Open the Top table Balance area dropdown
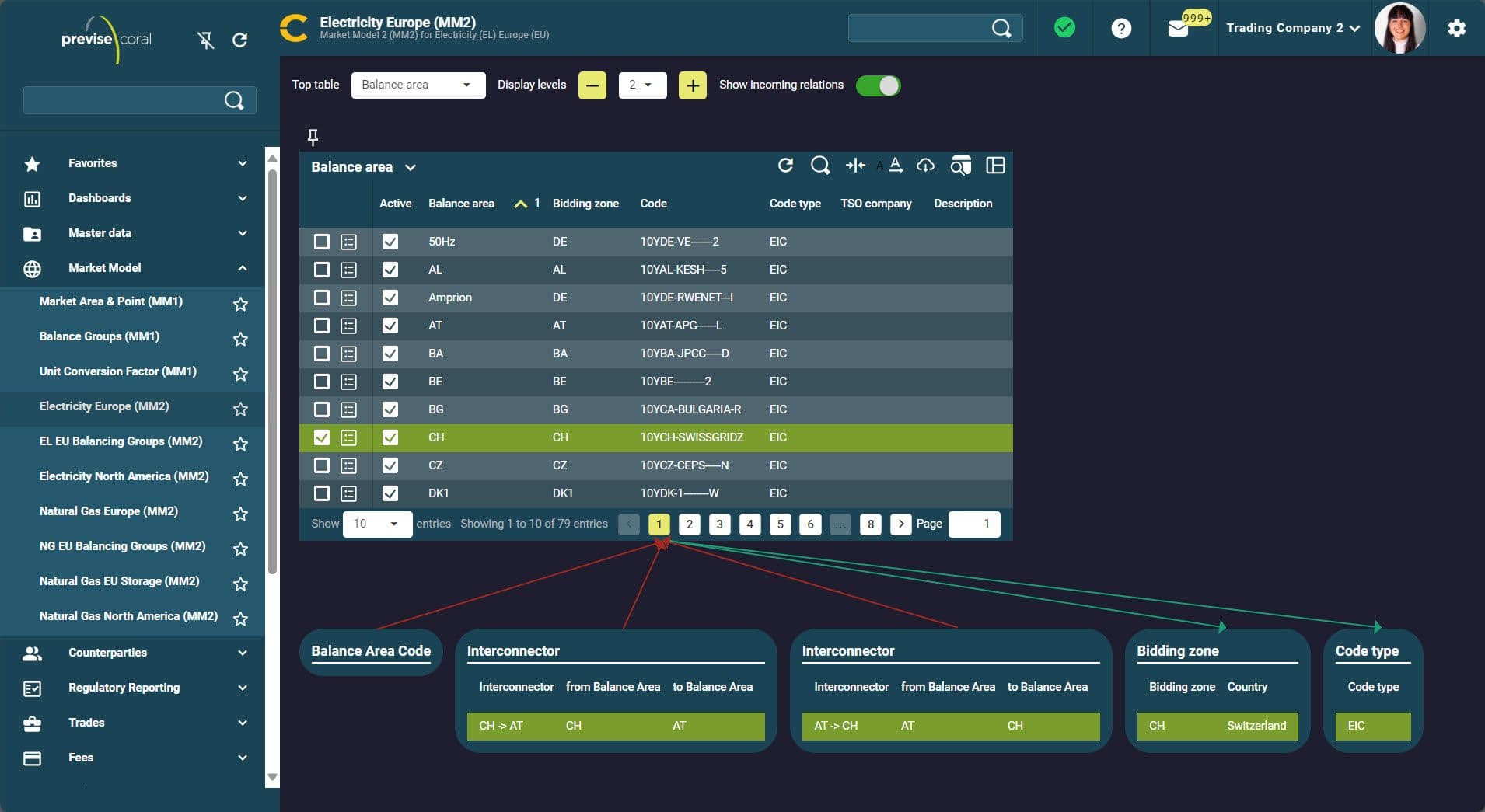The image size is (1485, 812). (418, 85)
